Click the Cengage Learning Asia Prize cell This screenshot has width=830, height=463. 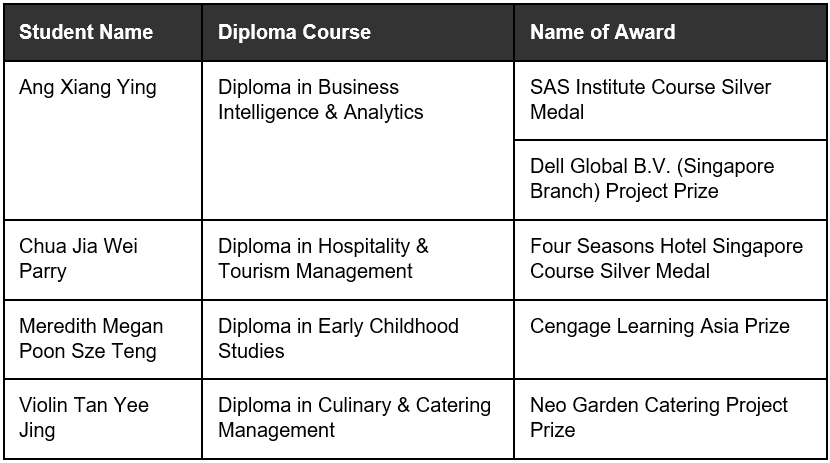tap(670, 339)
